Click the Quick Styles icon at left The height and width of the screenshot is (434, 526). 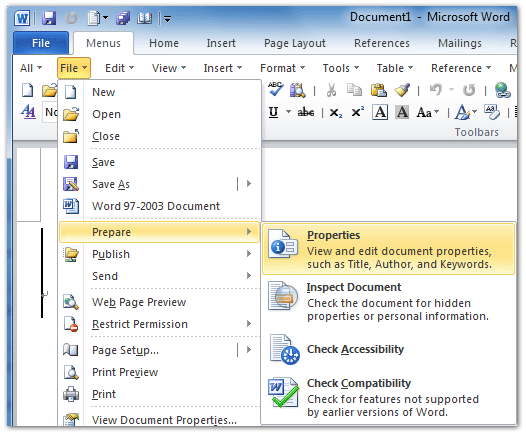pyautogui.click(x=28, y=111)
